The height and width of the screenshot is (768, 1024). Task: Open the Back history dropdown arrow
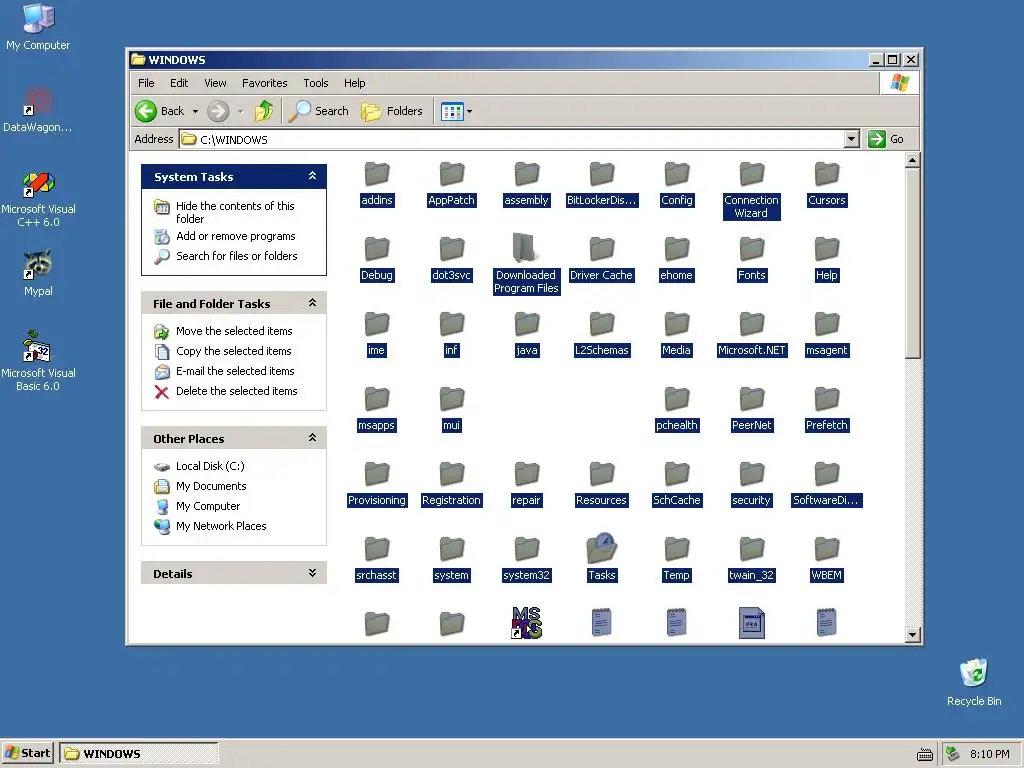[x=195, y=111]
